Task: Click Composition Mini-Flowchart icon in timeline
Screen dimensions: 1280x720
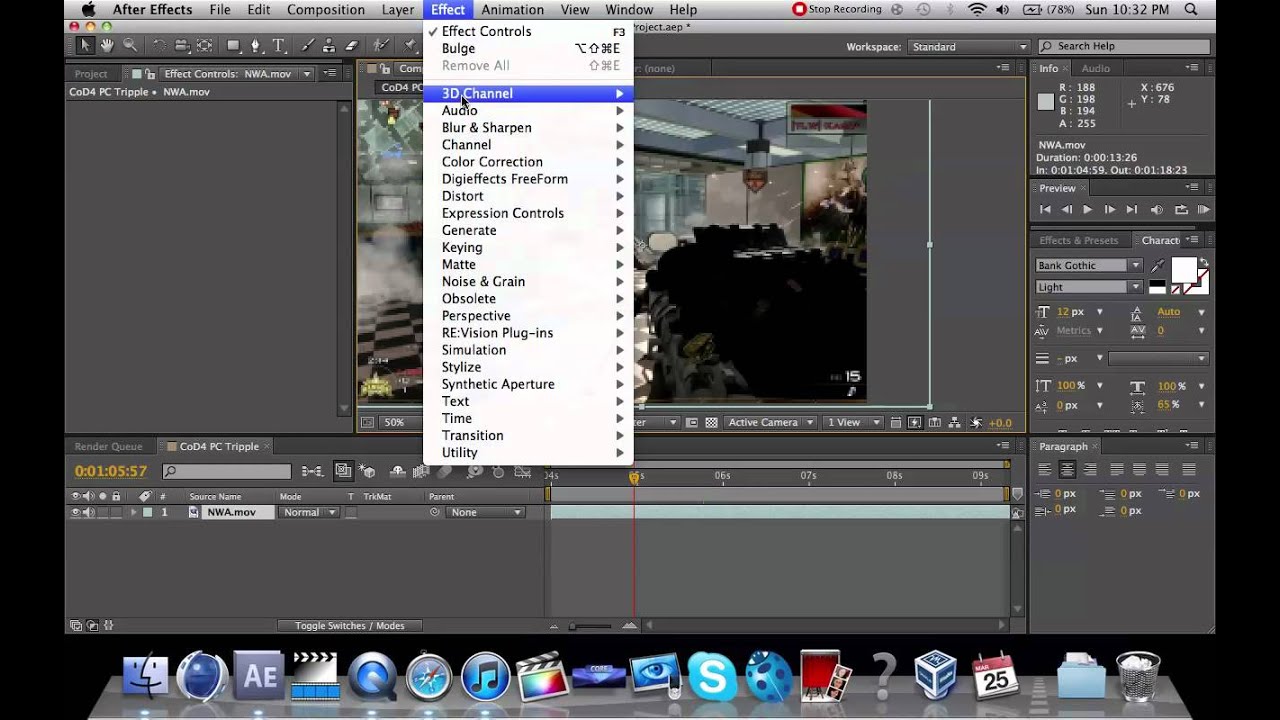Action: [312, 471]
